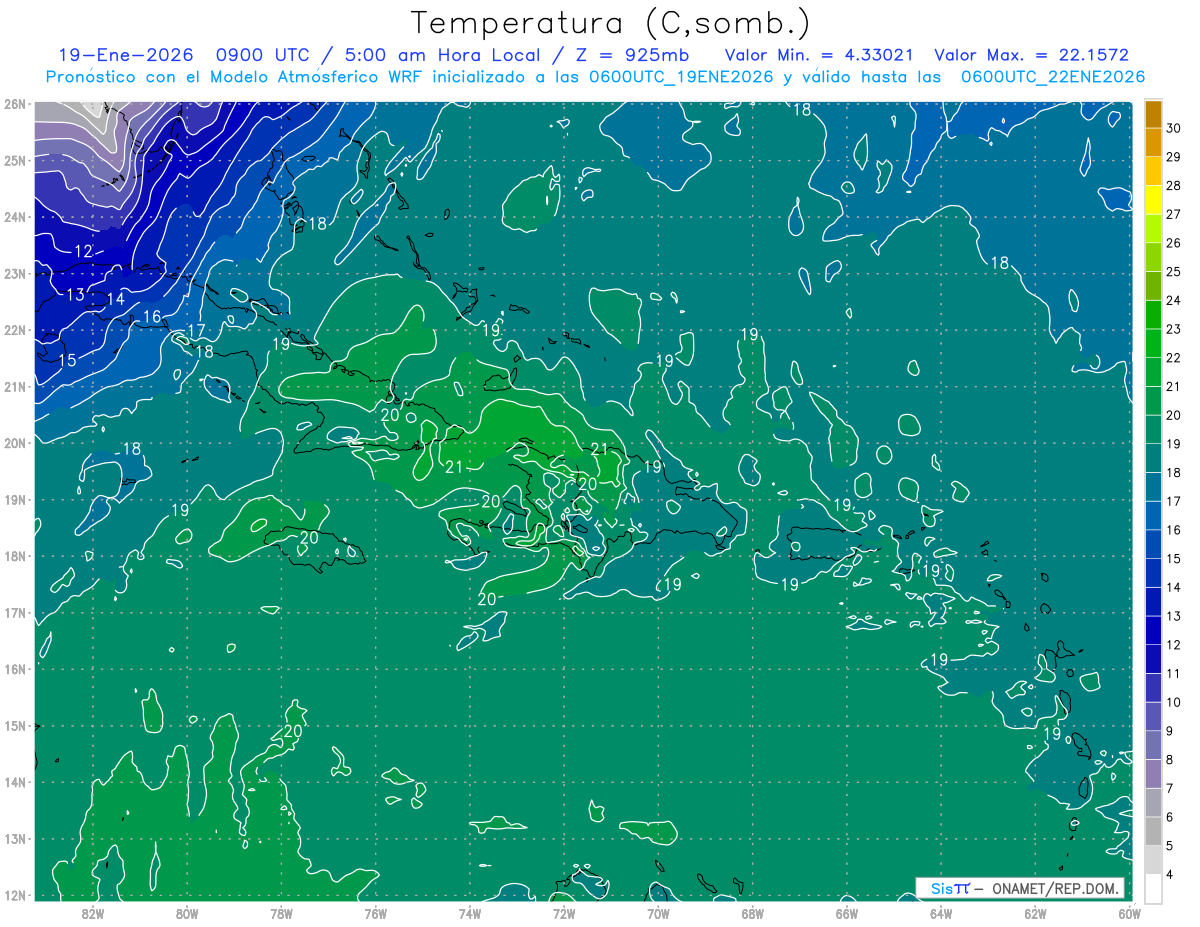
Task: Click the '20N' latitude axis label
Action: tap(14, 443)
